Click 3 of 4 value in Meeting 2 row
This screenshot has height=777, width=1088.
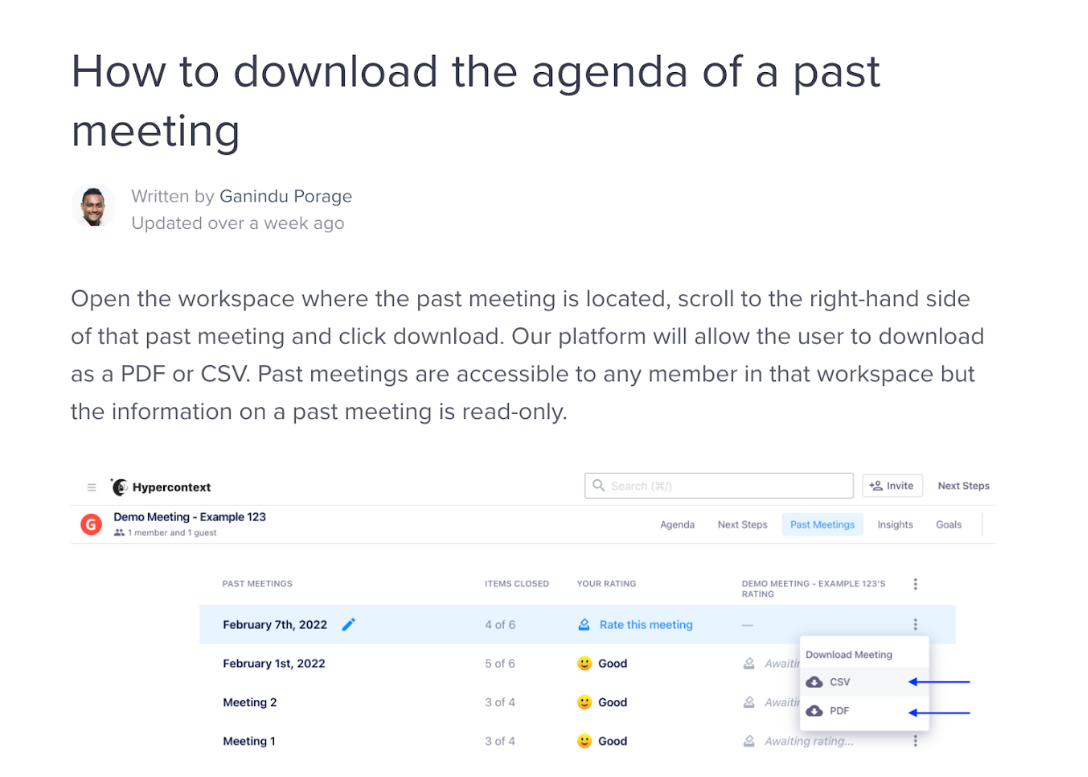tap(500, 702)
